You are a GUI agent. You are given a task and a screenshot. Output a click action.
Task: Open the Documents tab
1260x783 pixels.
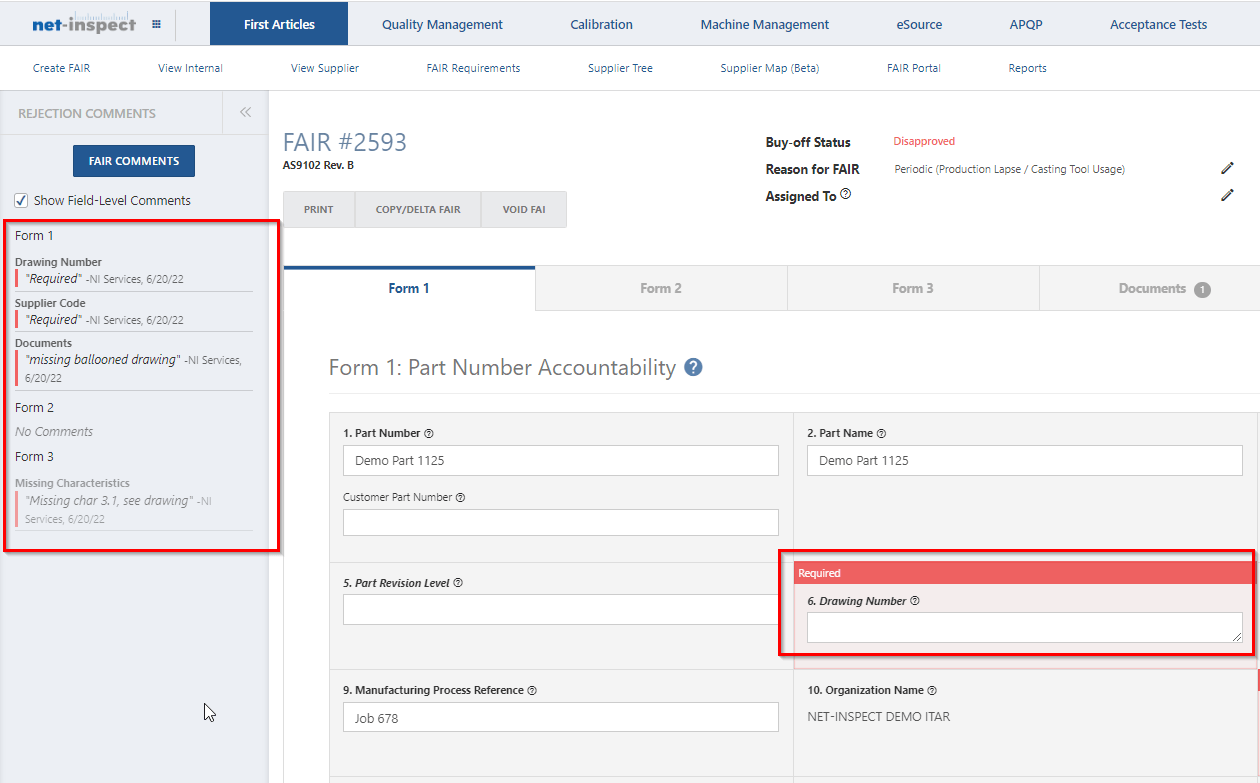coord(1150,288)
